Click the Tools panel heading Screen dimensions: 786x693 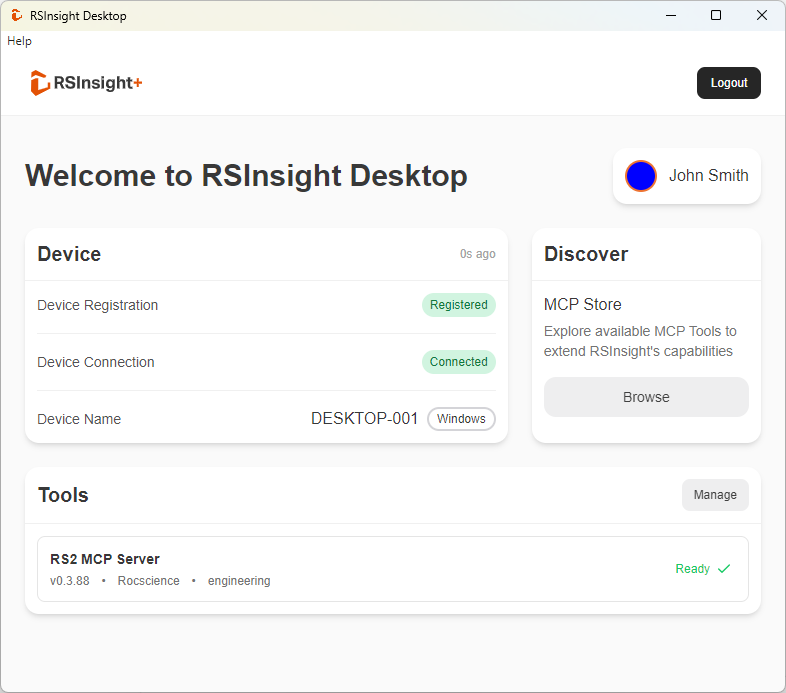pyautogui.click(x=63, y=495)
